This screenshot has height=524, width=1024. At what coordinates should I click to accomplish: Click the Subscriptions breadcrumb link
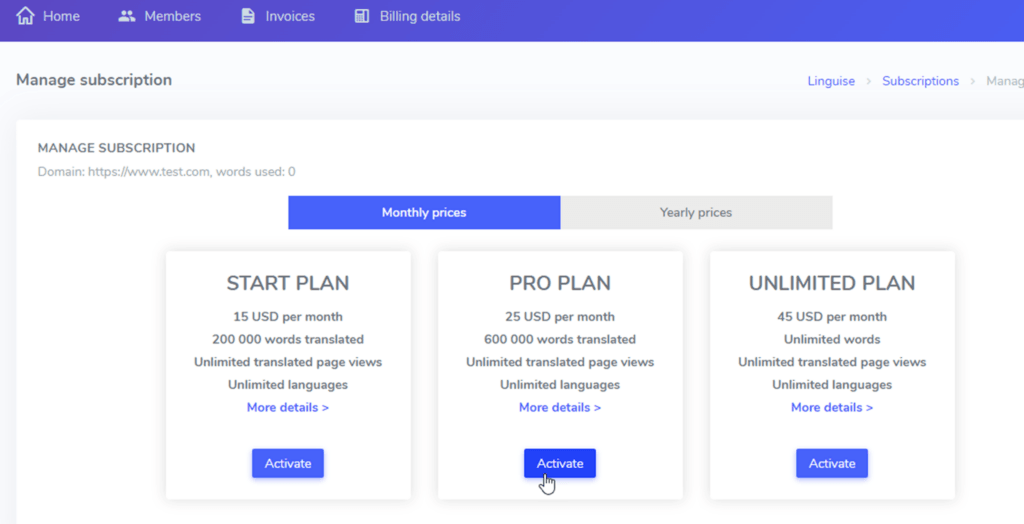(921, 81)
